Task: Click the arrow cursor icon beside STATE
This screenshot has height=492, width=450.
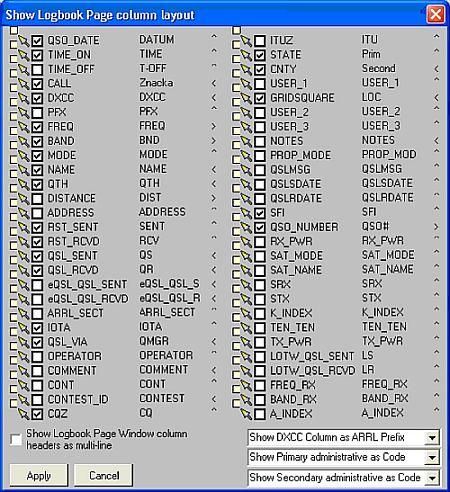Action: click(x=246, y=55)
